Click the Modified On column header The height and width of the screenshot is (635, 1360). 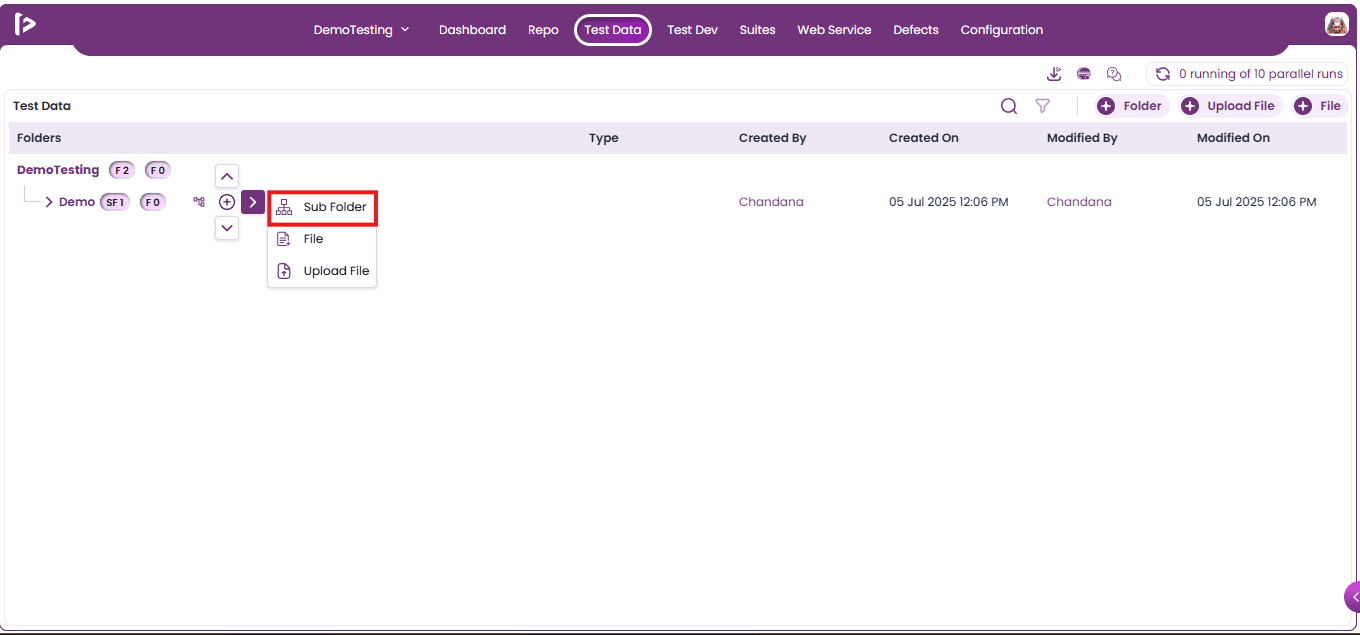(x=1233, y=138)
